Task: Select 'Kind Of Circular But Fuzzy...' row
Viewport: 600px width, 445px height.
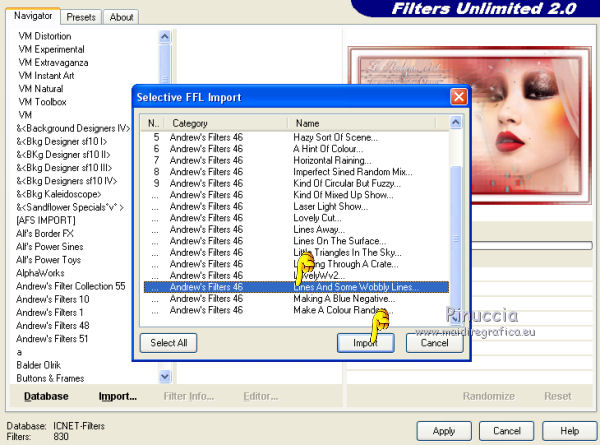Action: point(296,183)
